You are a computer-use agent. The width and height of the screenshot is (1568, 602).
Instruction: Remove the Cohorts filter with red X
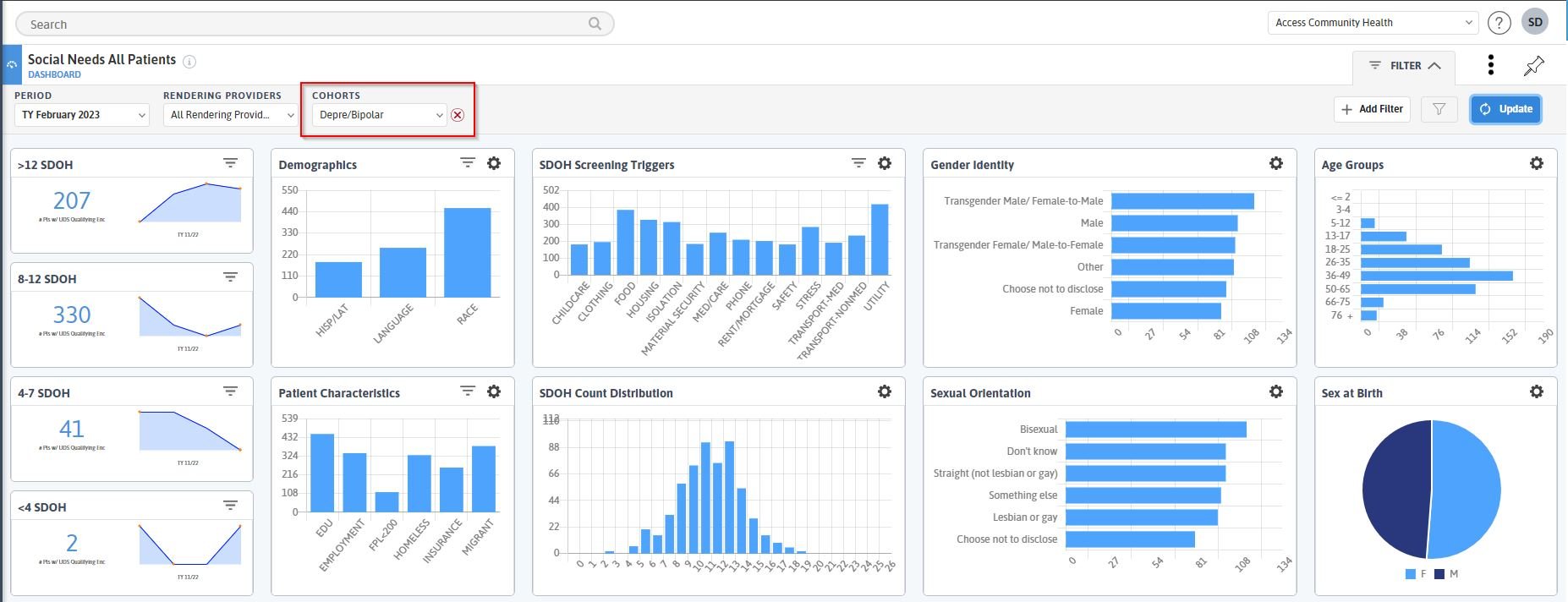pyautogui.click(x=458, y=115)
